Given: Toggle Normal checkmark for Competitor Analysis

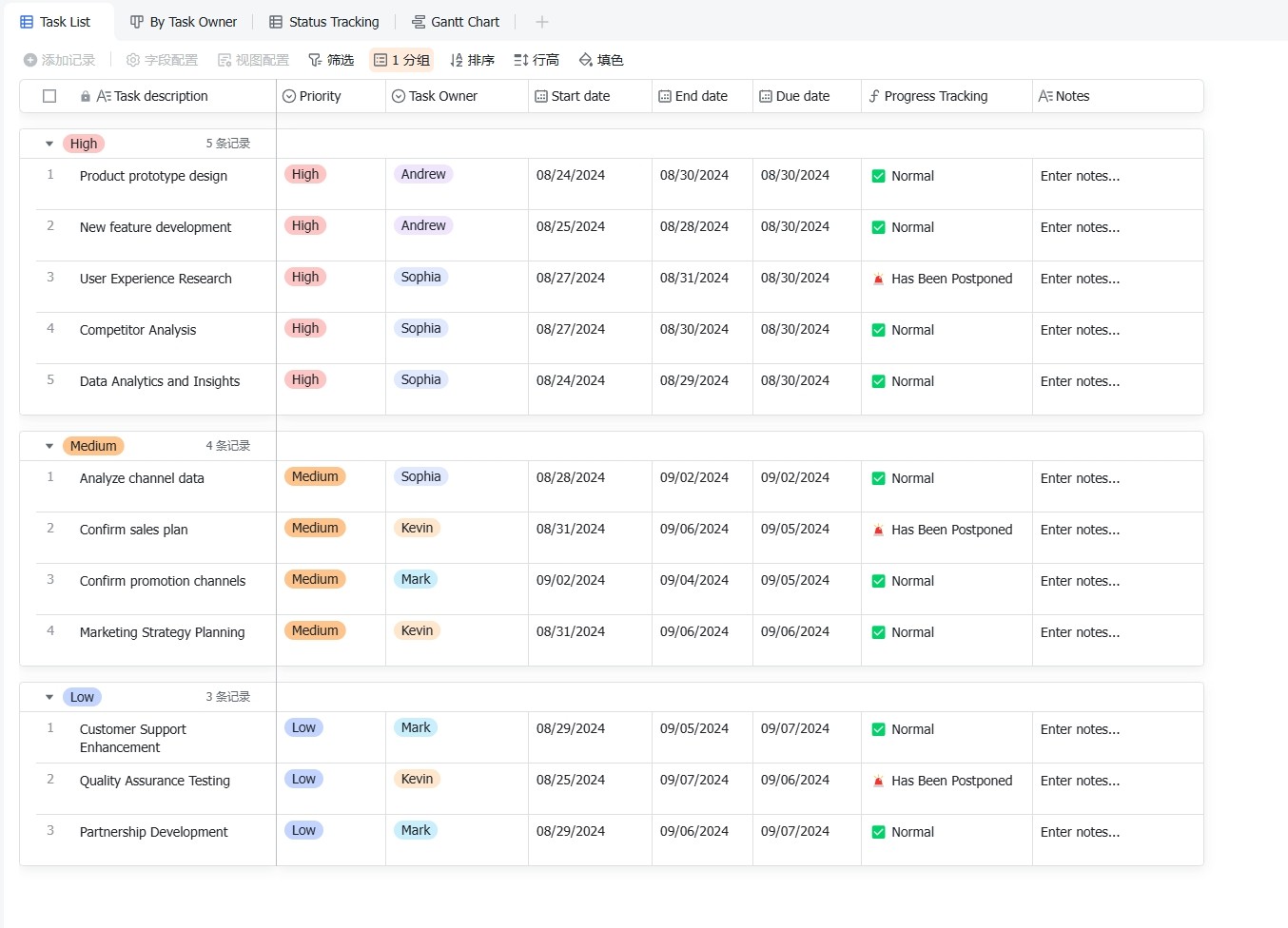Looking at the screenshot, I should pos(879,330).
